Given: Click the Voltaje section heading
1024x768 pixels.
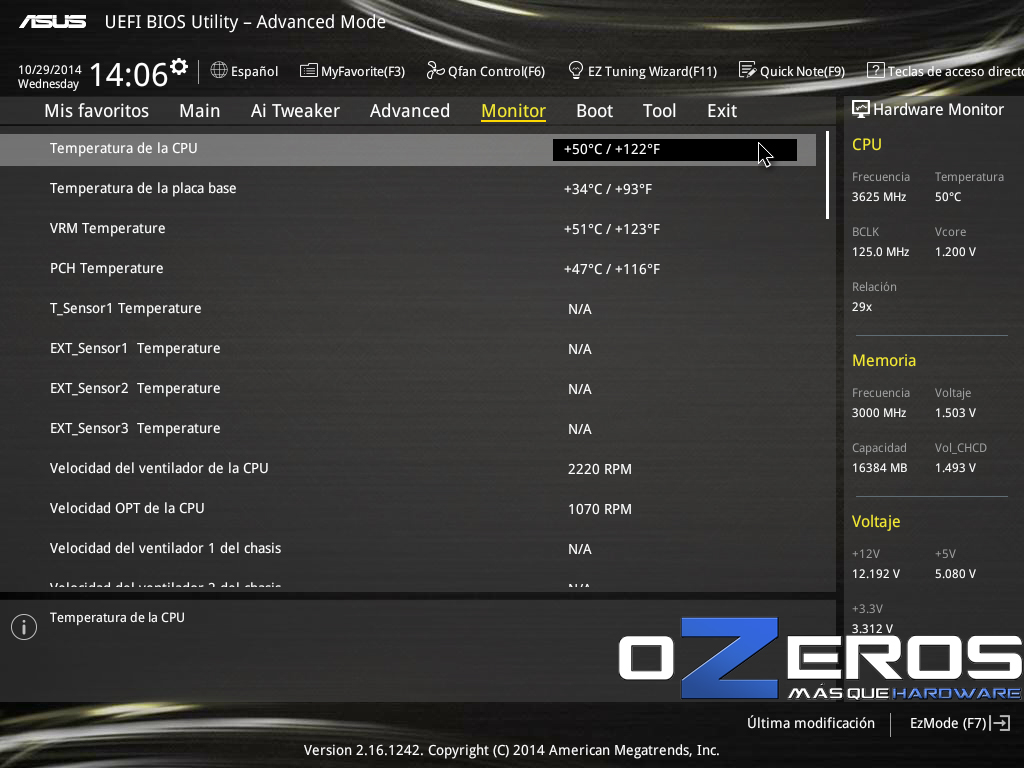Looking at the screenshot, I should (x=876, y=522).
